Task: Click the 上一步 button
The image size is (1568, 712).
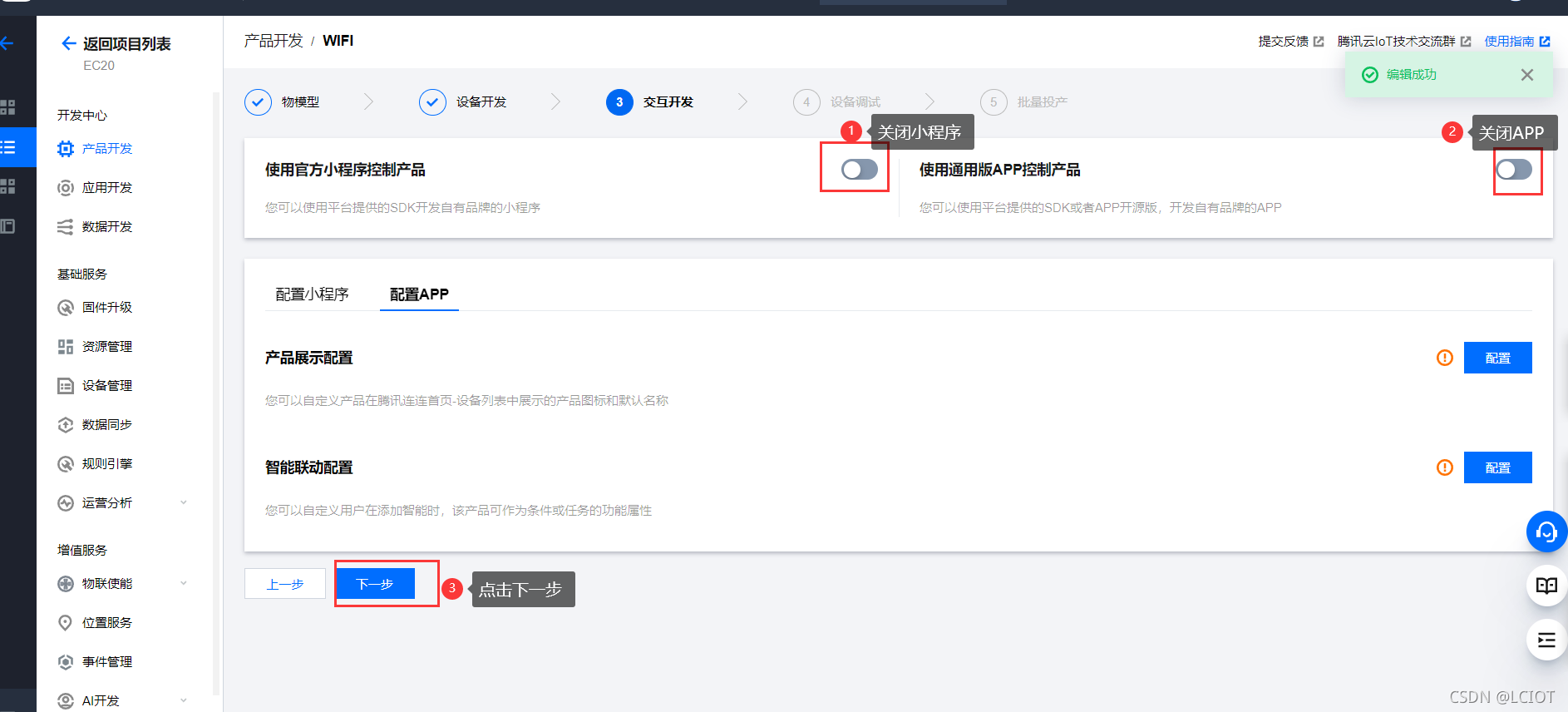Action: [284, 584]
